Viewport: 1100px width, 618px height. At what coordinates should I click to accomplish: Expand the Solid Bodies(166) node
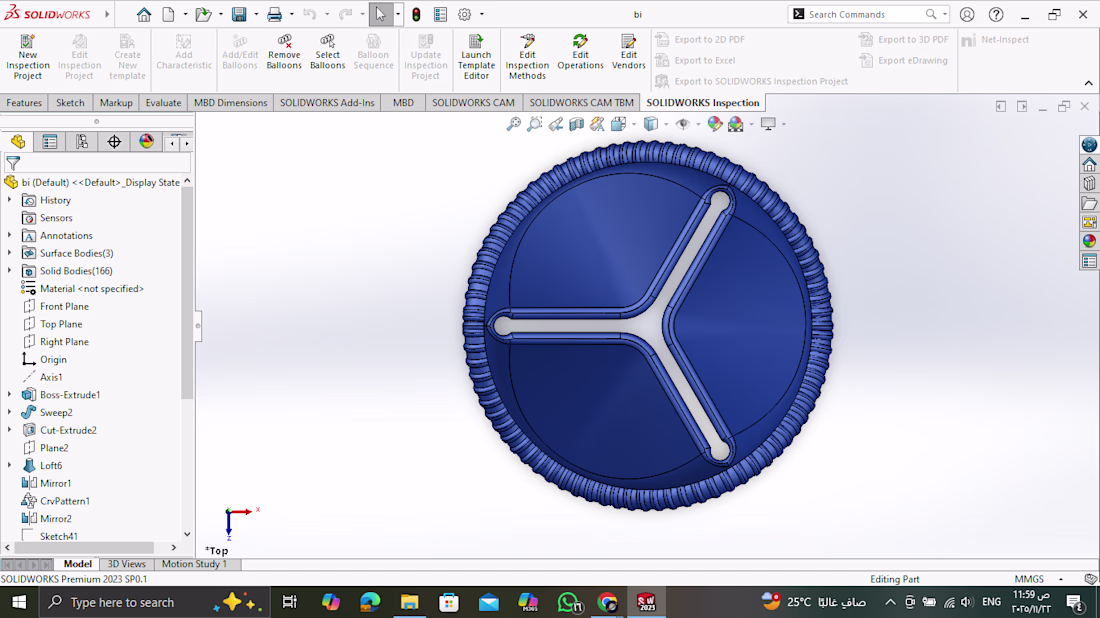coord(10,270)
